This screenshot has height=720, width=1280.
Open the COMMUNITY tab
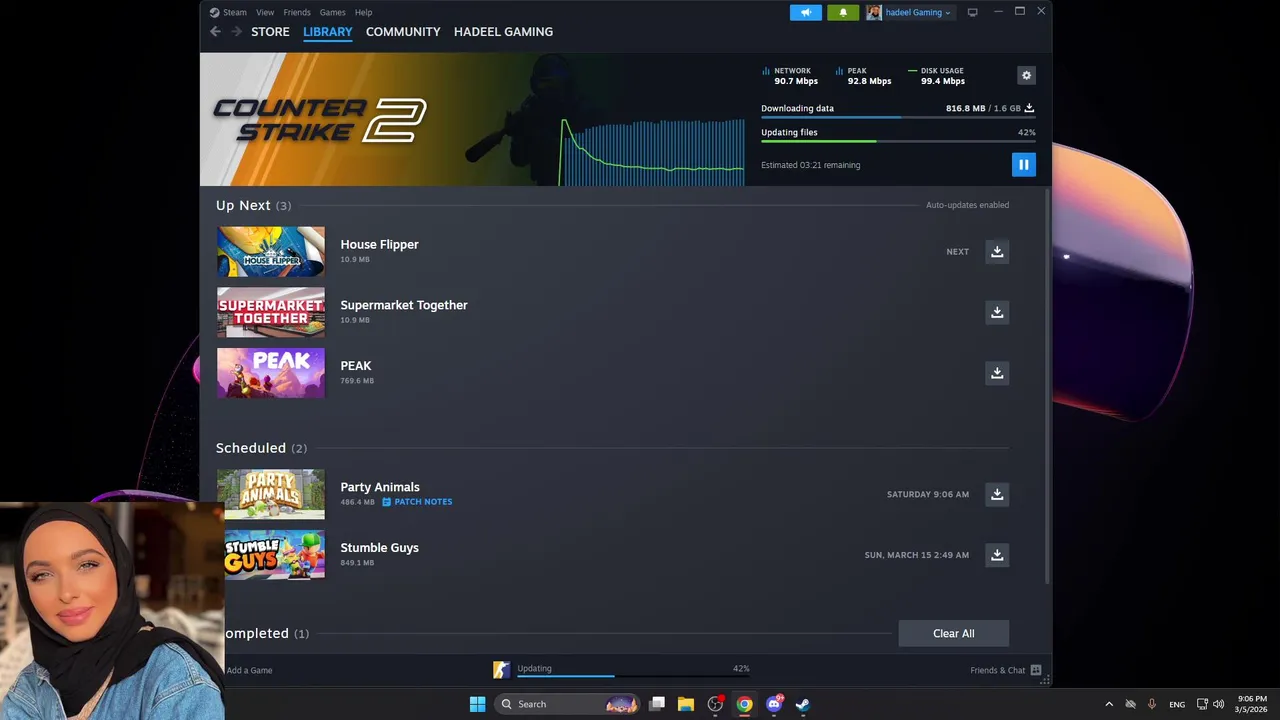click(403, 32)
